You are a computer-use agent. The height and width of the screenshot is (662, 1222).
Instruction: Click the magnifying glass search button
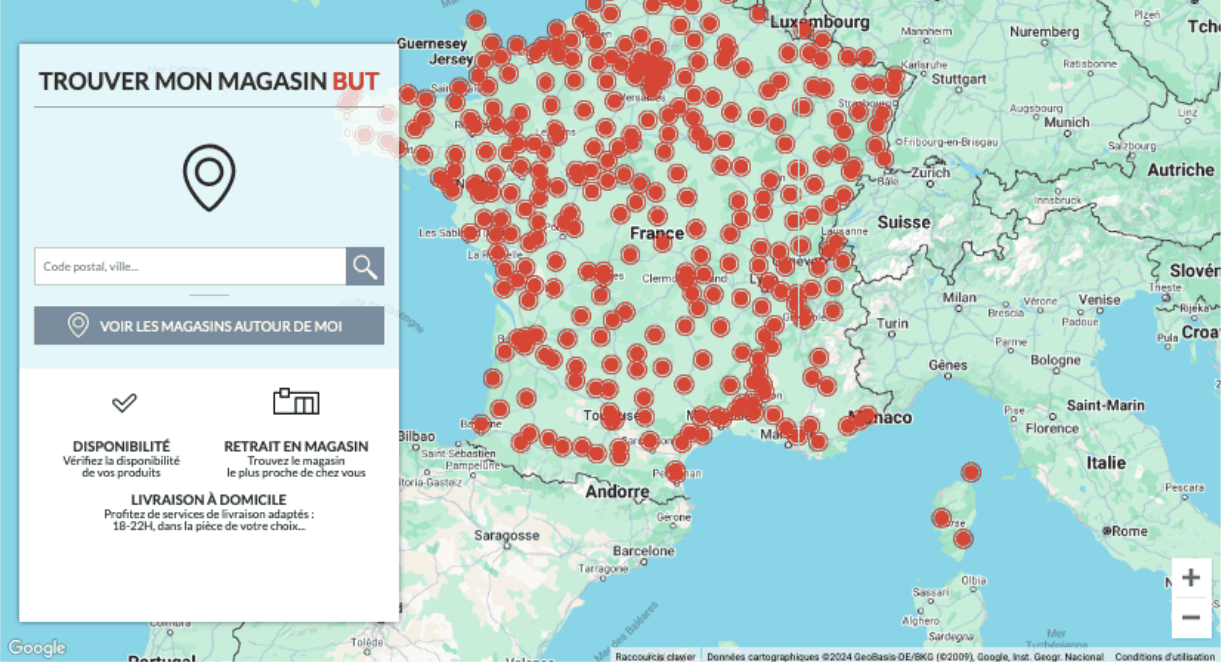click(365, 266)
